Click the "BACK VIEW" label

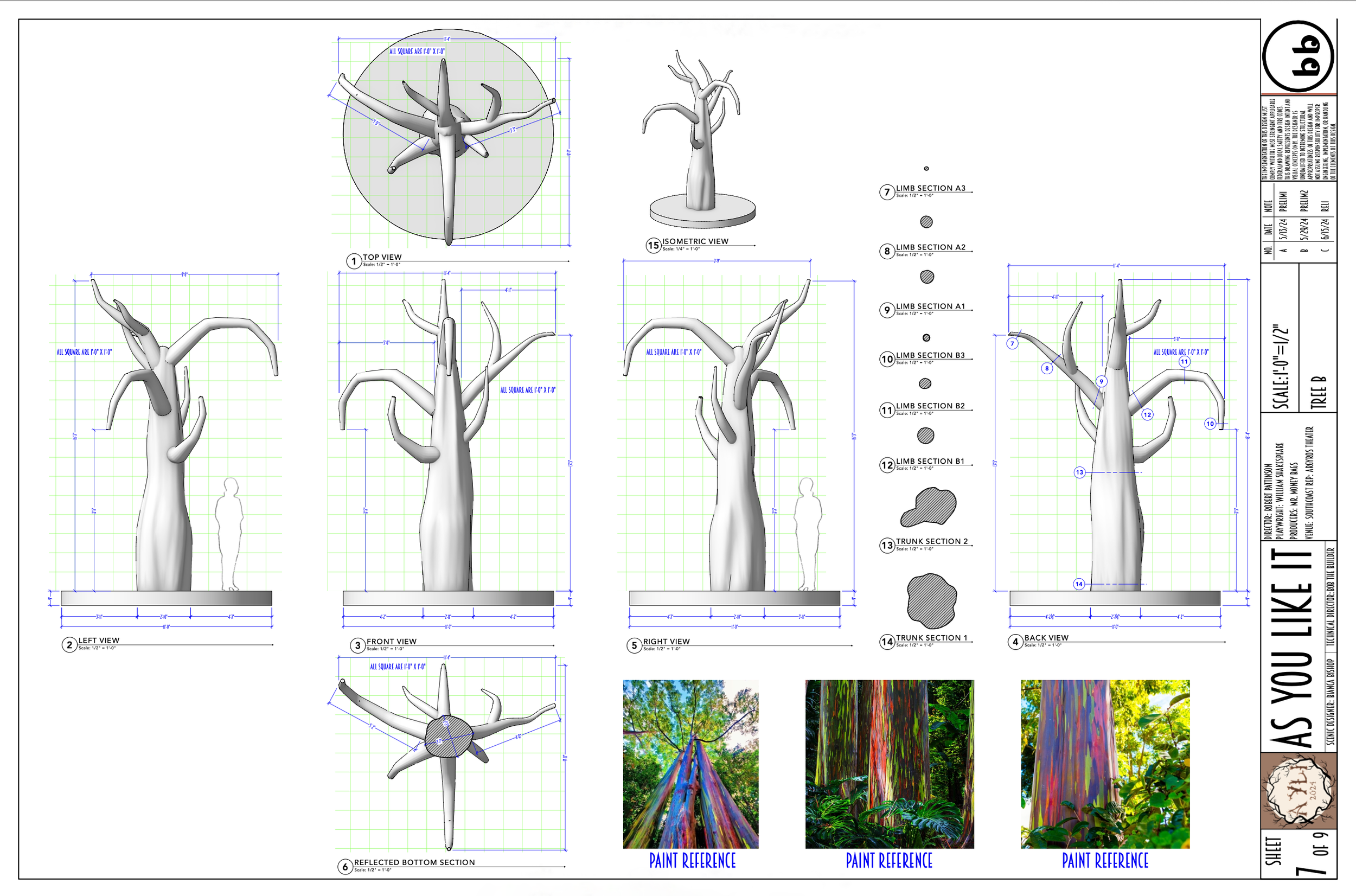tap(1046, 638)
